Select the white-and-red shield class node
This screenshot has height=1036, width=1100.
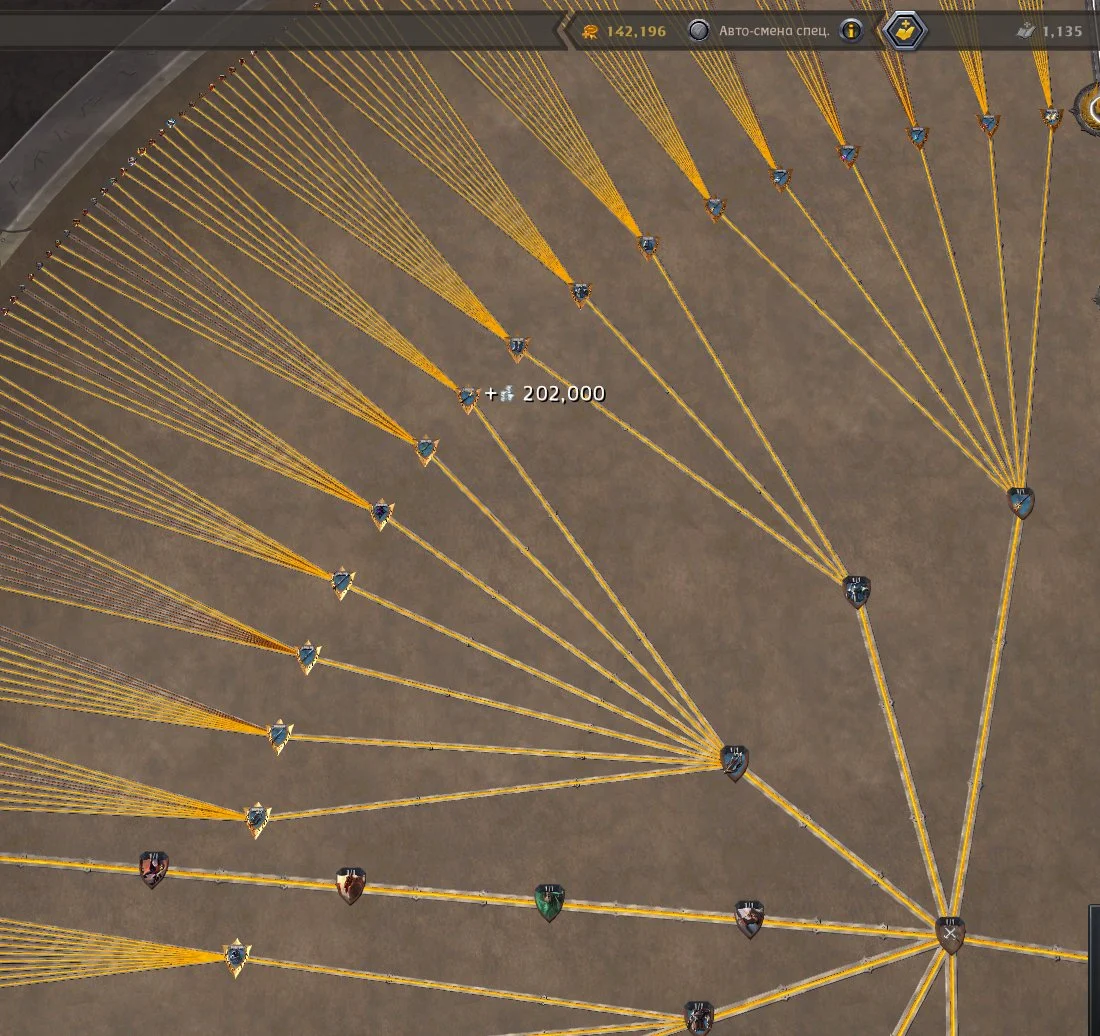tap(749, 919)
